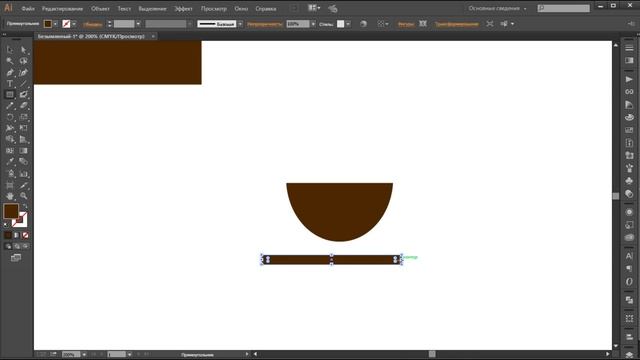
Task: Enable Draw Inside mode
Action: pyautogui.click(x=26, y=247)
